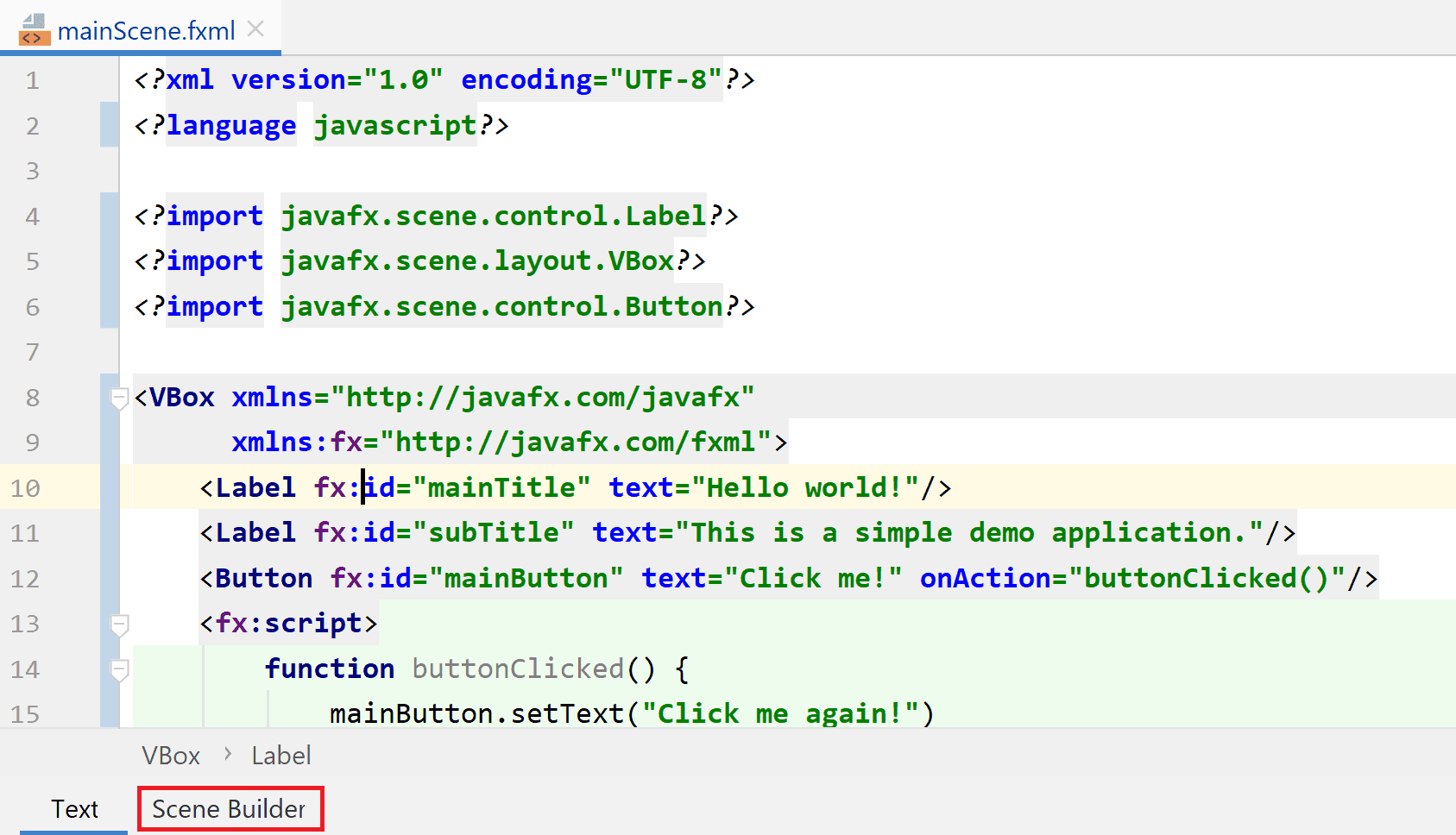Image resolution: width=1456 pixels, height=835 pixels.
Task: Fold the buttonClicked function block
Action: [120, 669]
